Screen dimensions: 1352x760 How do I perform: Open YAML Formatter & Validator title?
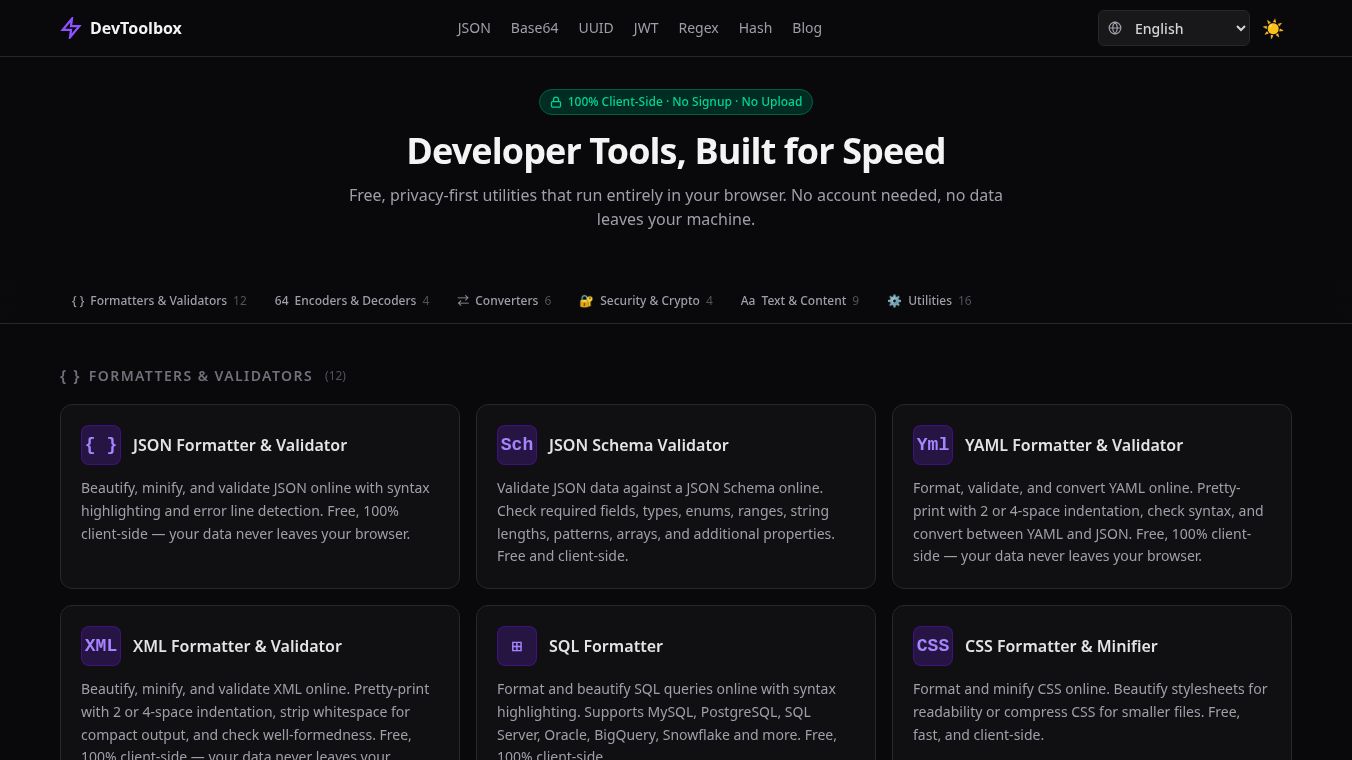[1074, 445]
